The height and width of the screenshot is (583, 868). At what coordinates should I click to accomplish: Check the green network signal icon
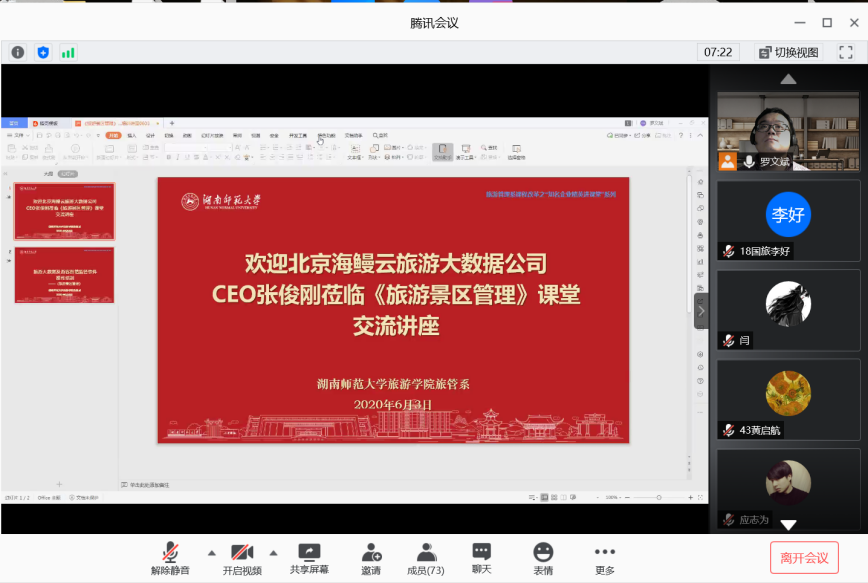pyautogui.click(x=68, y=52)
